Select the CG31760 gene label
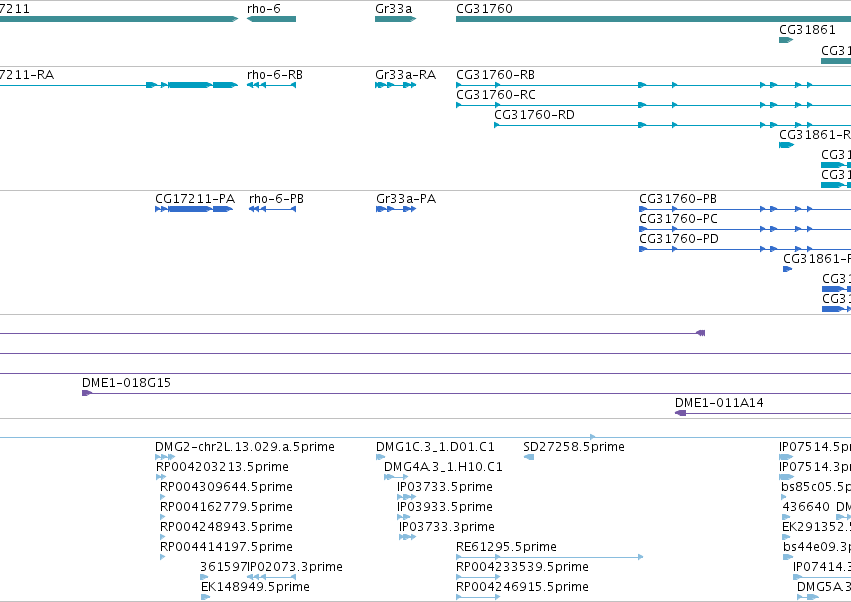Image resolution: width=851 pixels, height=602 pixels. point(484,9)
